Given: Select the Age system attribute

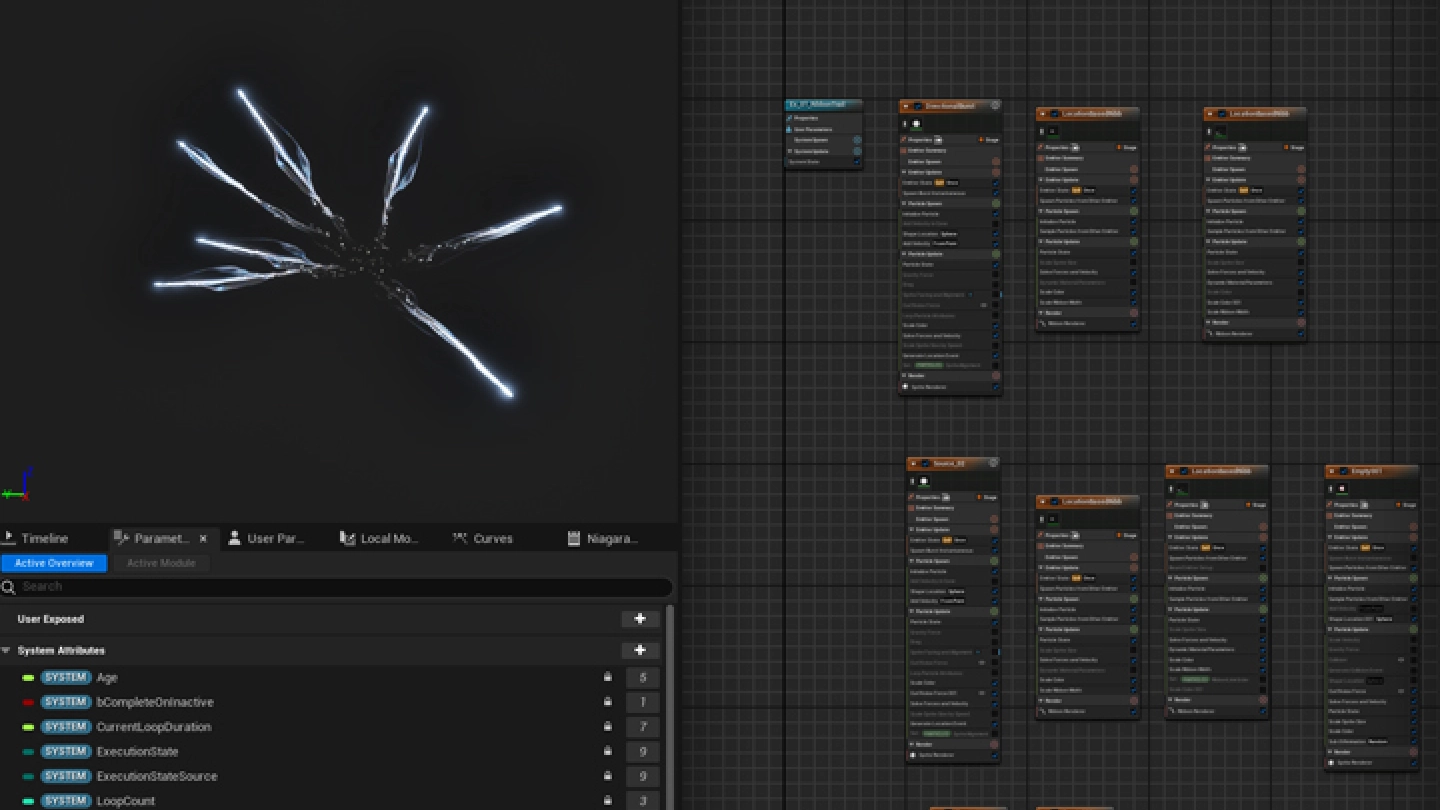Looking at the screenshot, I should 107,678.
